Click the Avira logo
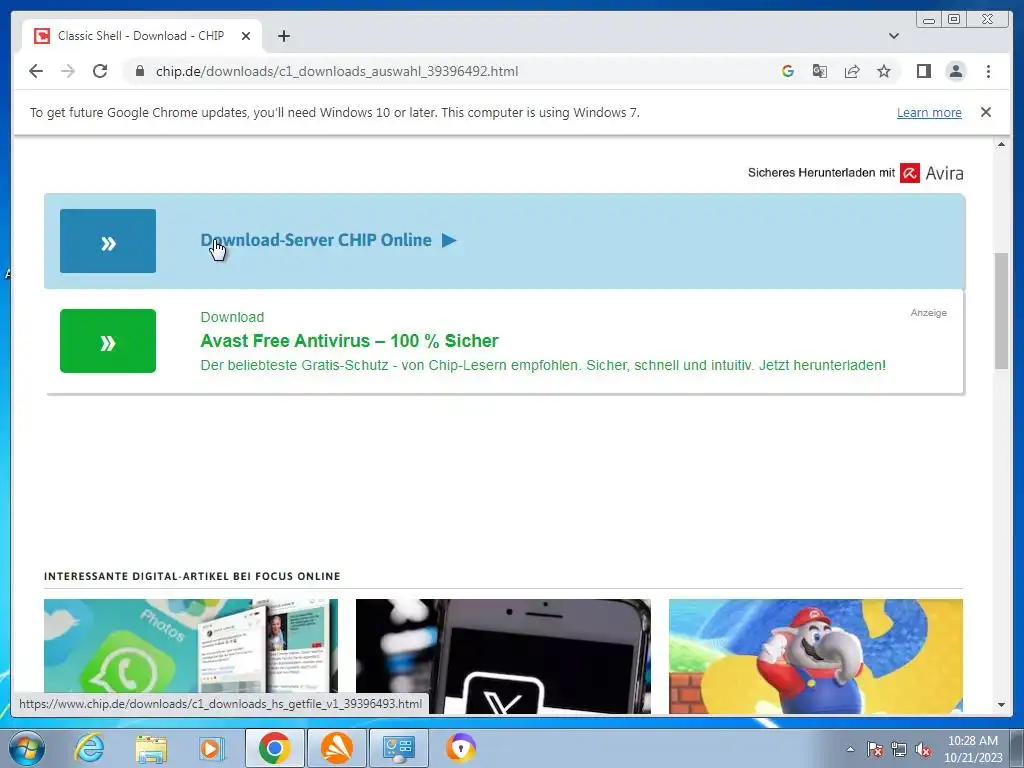Viewport: 1024px width, 768px height. click(931, 173)
